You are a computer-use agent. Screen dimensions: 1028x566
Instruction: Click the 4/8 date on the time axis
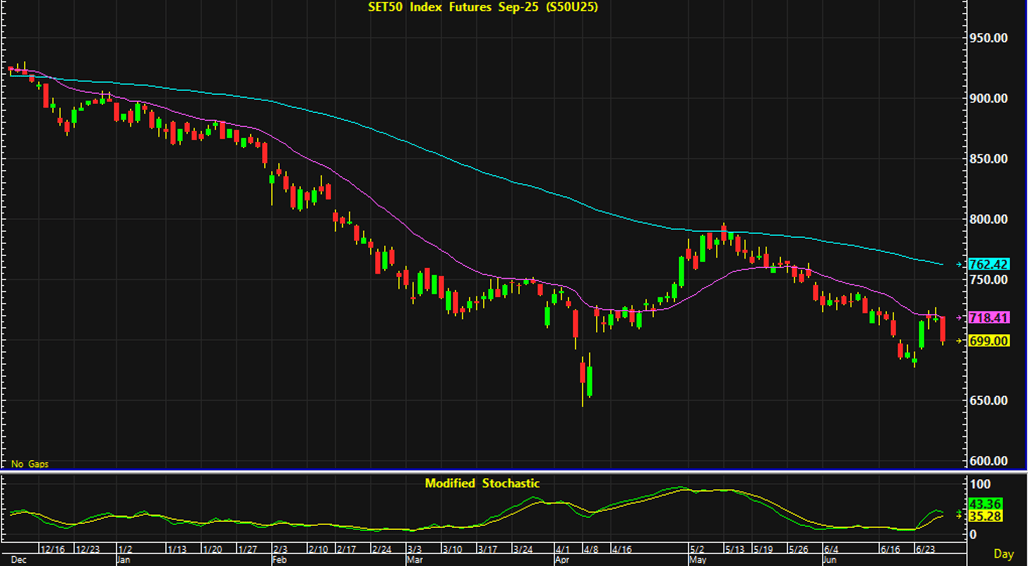click(590, 549)
